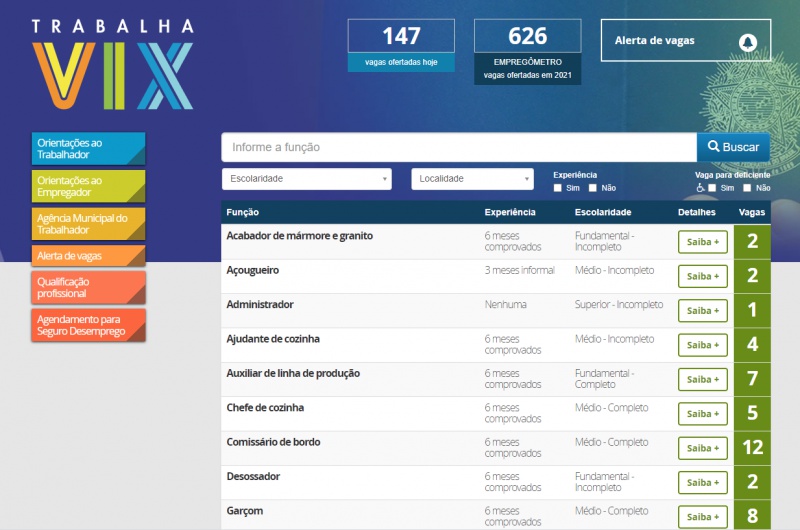Open Agência Municipal do Trabalhador menu item
800x530 pixels.
pyautogui.click(x=88, y=224)
